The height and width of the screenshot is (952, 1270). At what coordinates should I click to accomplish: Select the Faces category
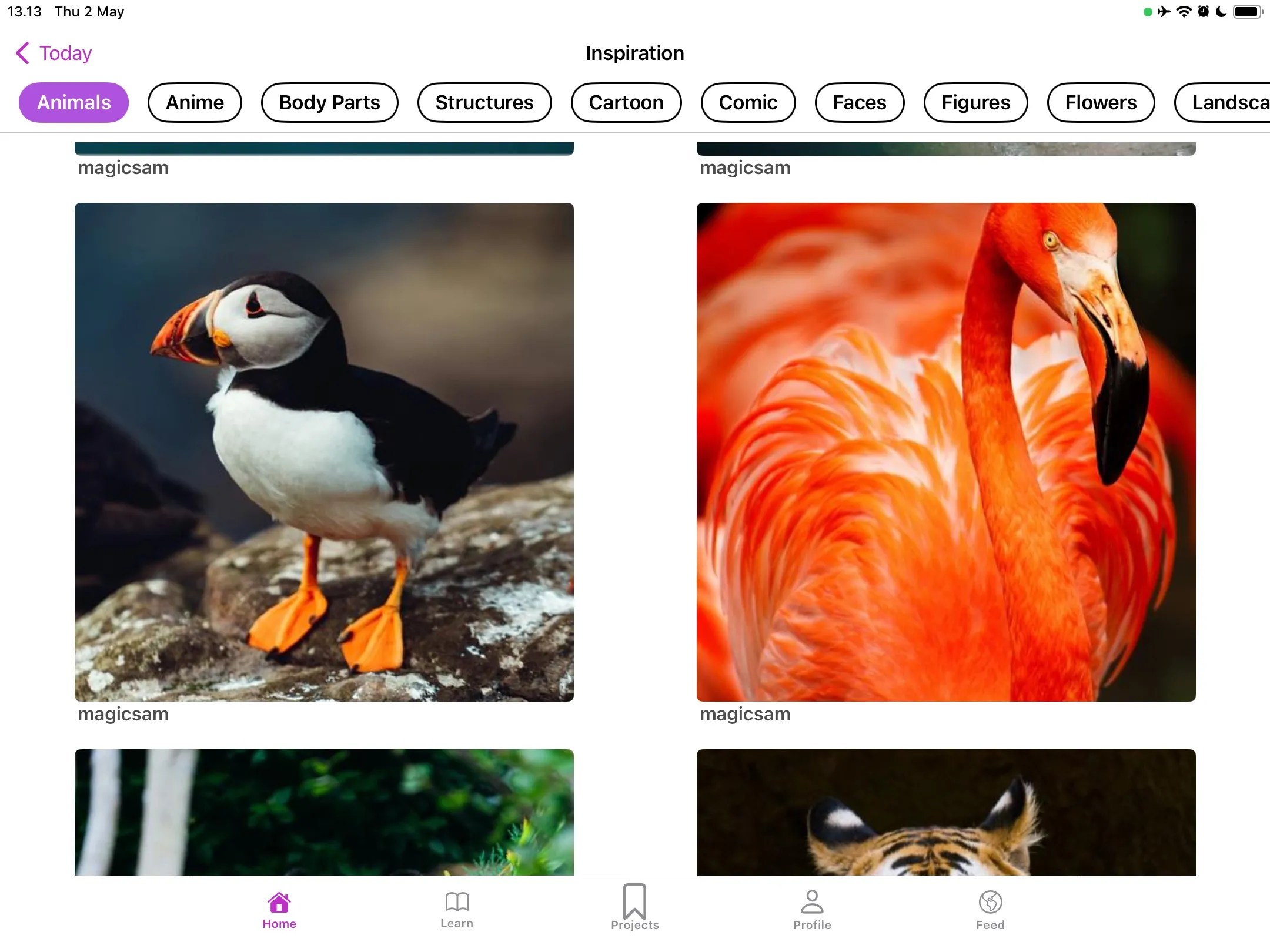(859, 102)
